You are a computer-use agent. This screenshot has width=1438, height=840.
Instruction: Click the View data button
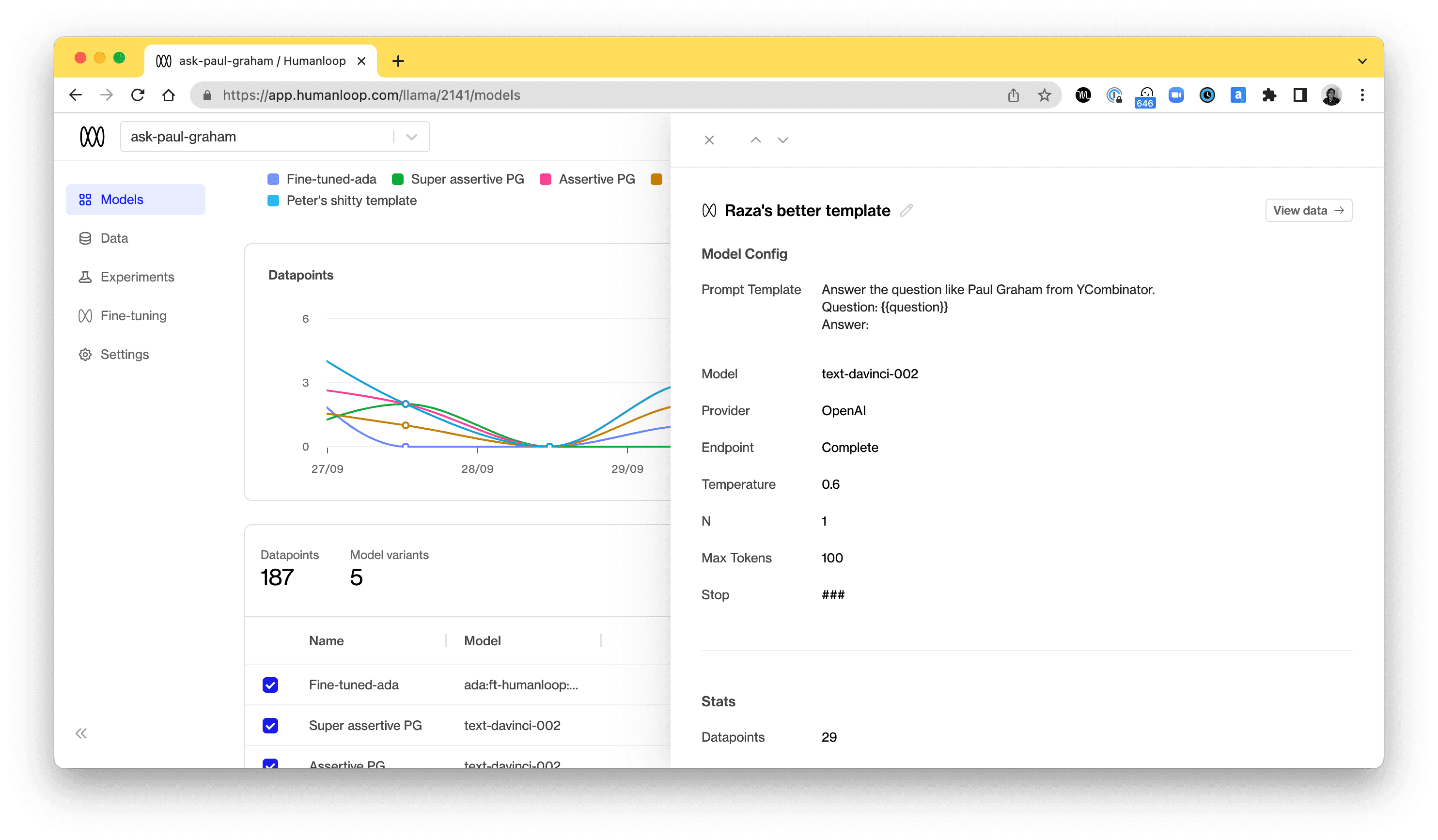click(1307, 210)
